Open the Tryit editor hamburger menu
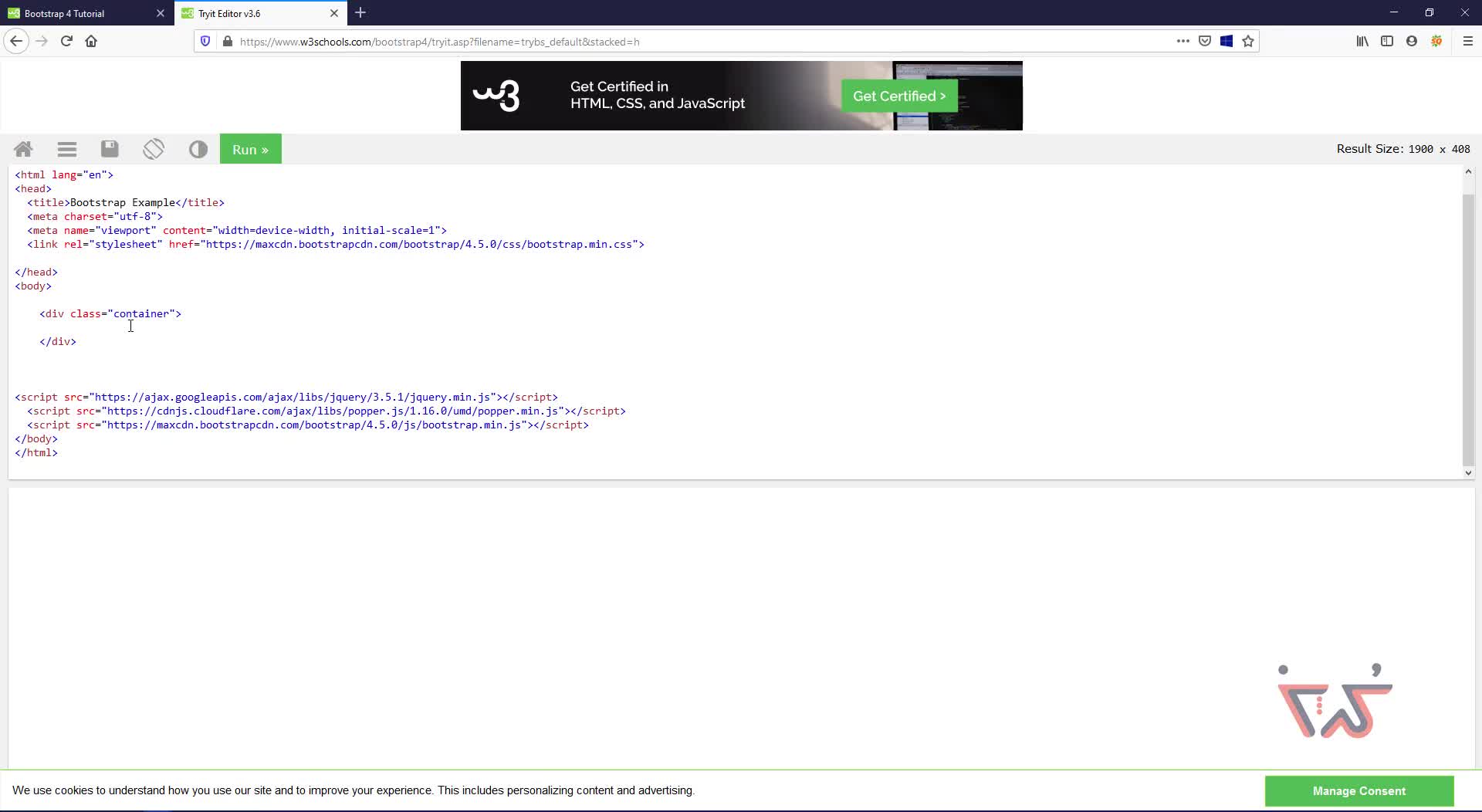The height and width of the screenshot is (812, 1482). (67, 149)
